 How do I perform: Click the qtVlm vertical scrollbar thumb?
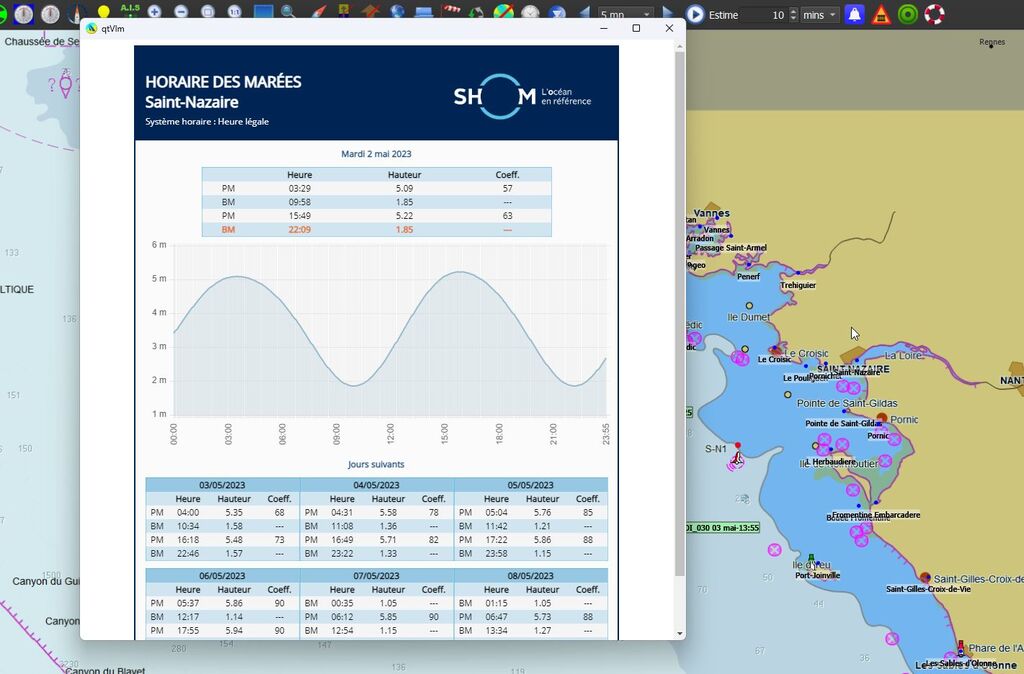click(x=680, y=313)
